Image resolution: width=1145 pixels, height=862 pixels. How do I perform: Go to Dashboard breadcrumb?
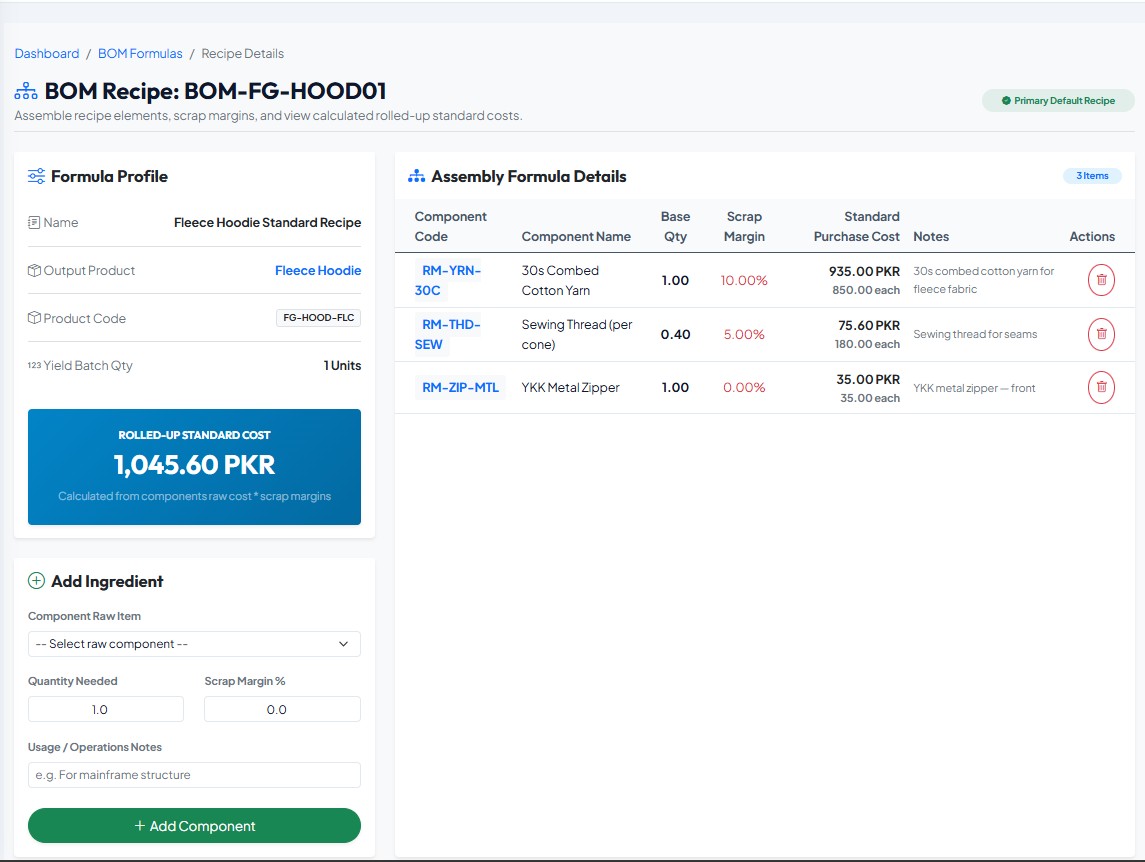[47, 53]
